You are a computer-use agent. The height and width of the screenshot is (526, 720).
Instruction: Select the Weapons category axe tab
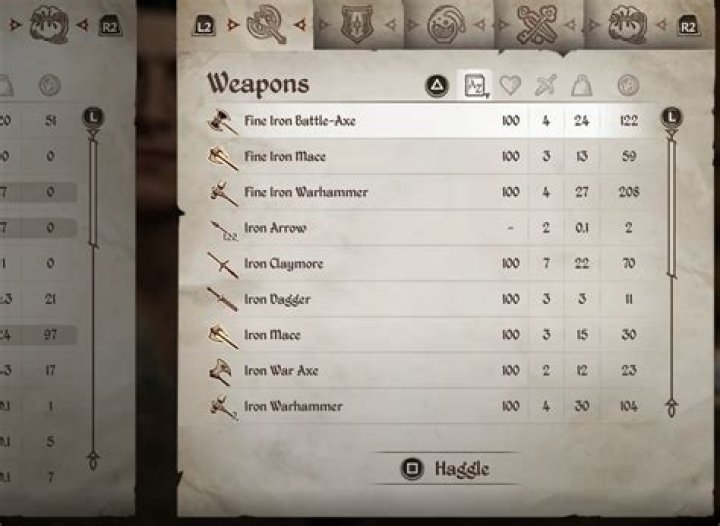pyautogui.click(x=264, y=24)
